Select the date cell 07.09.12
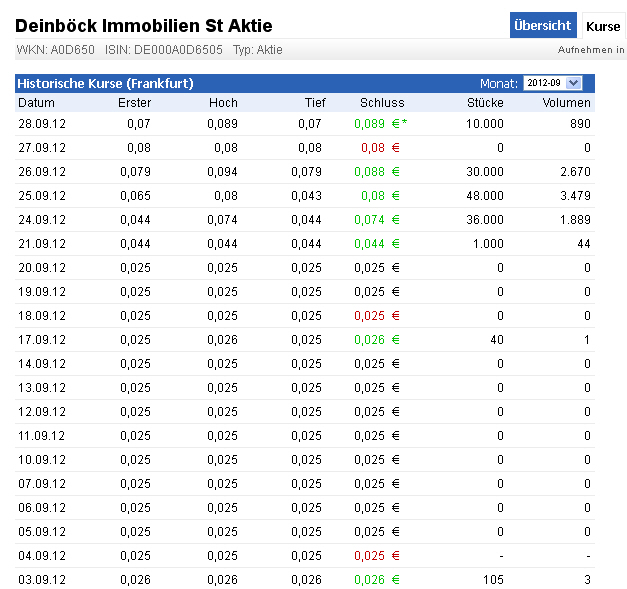The width and height of the screenshot is (627, 589). point(42,484)
